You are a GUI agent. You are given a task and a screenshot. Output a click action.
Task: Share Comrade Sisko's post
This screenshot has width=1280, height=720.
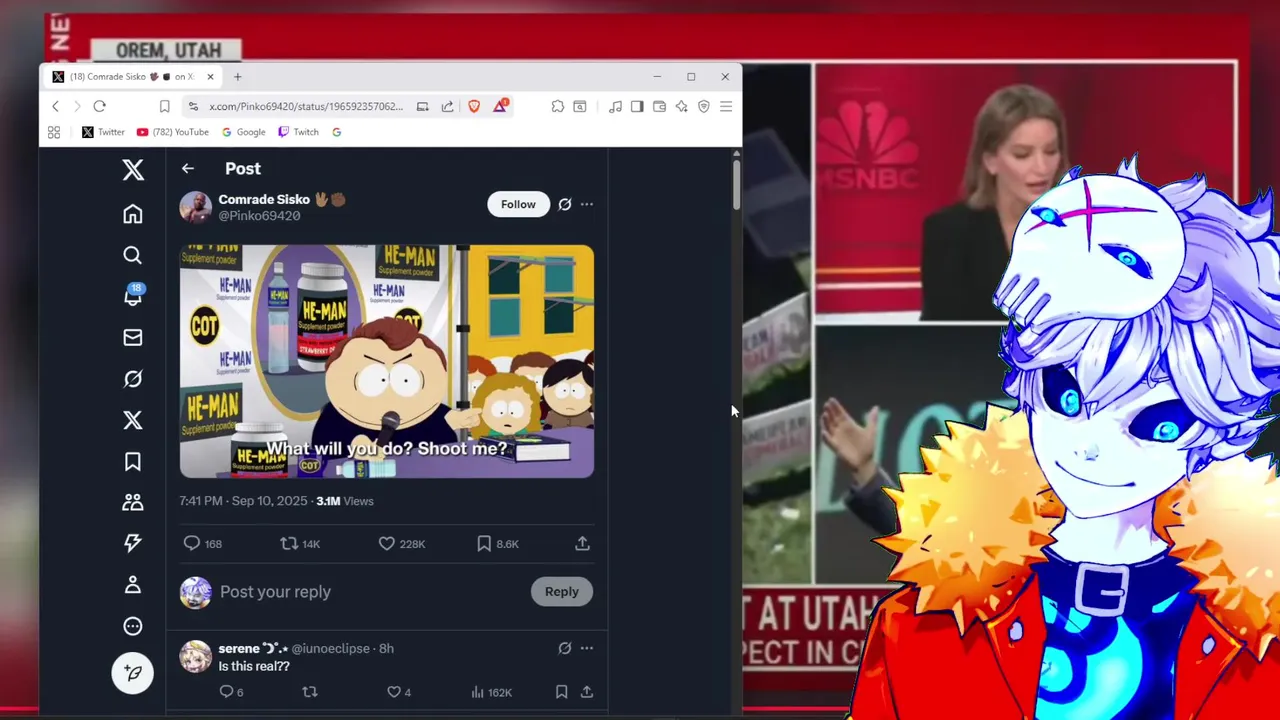click(582, 544)
